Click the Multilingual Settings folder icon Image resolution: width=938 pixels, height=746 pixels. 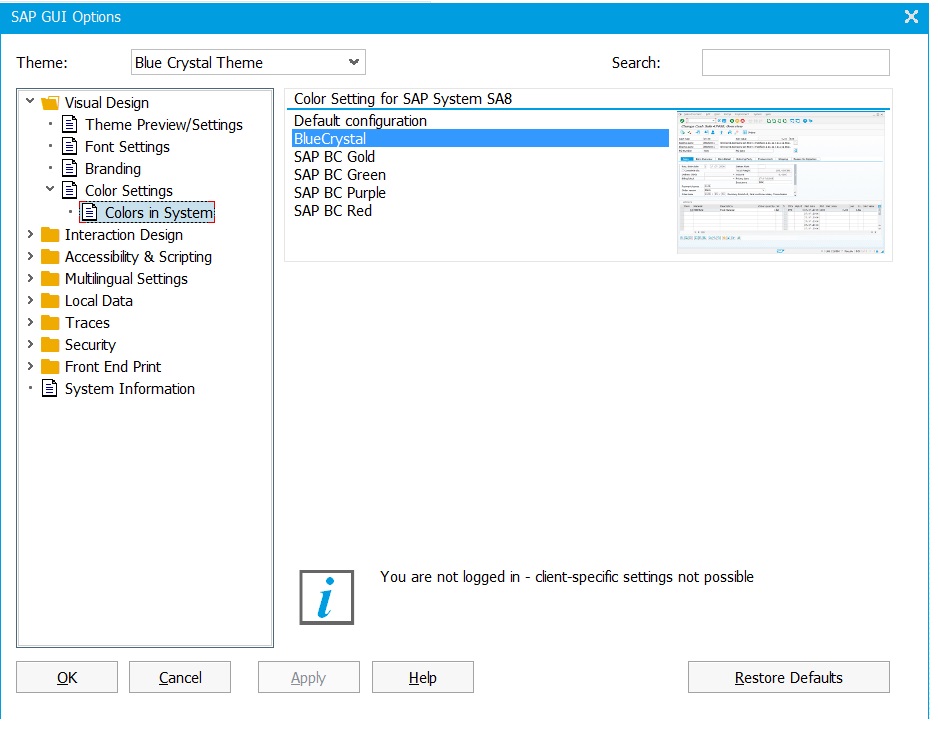click(50, 279)
